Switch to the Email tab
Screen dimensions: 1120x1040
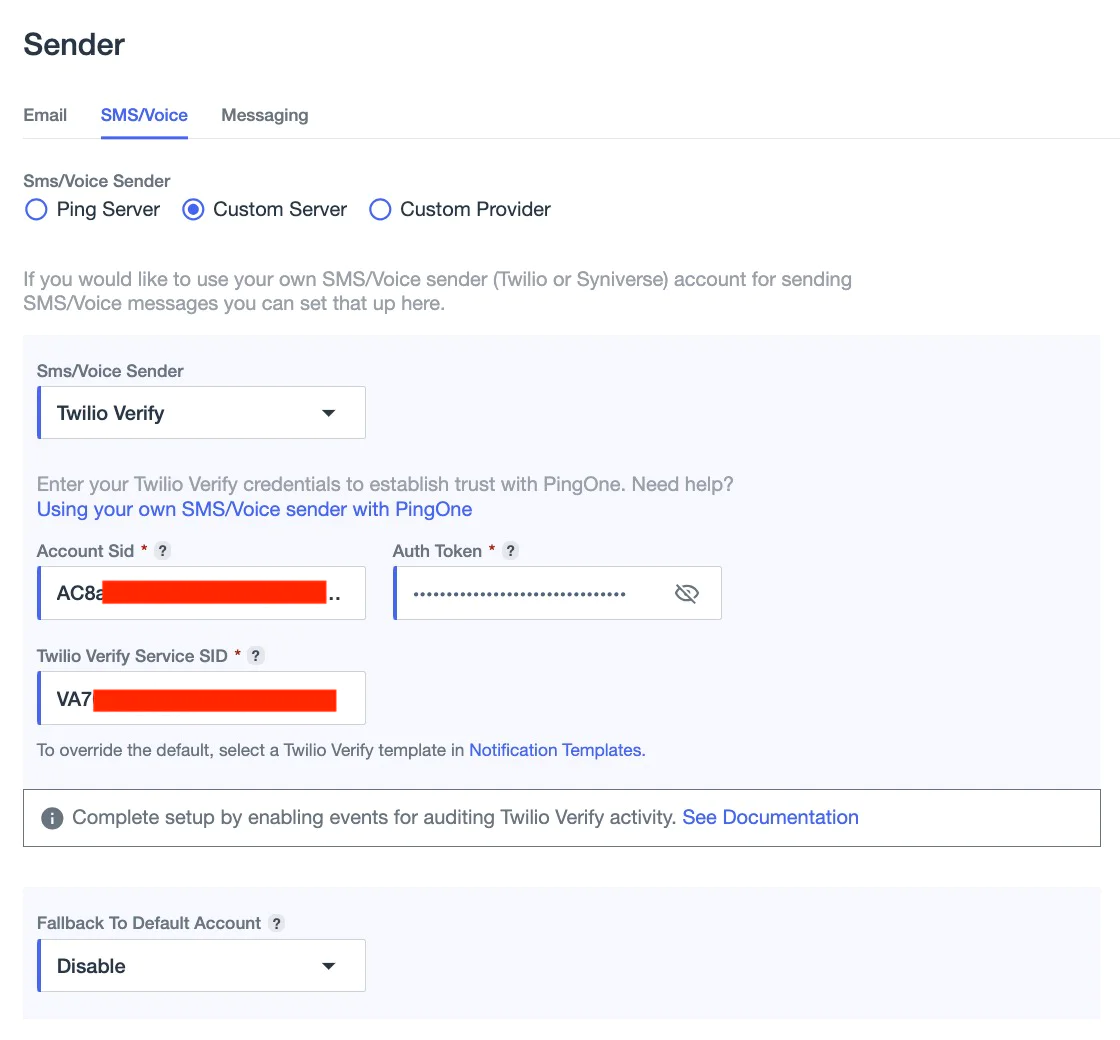[44, 115]
